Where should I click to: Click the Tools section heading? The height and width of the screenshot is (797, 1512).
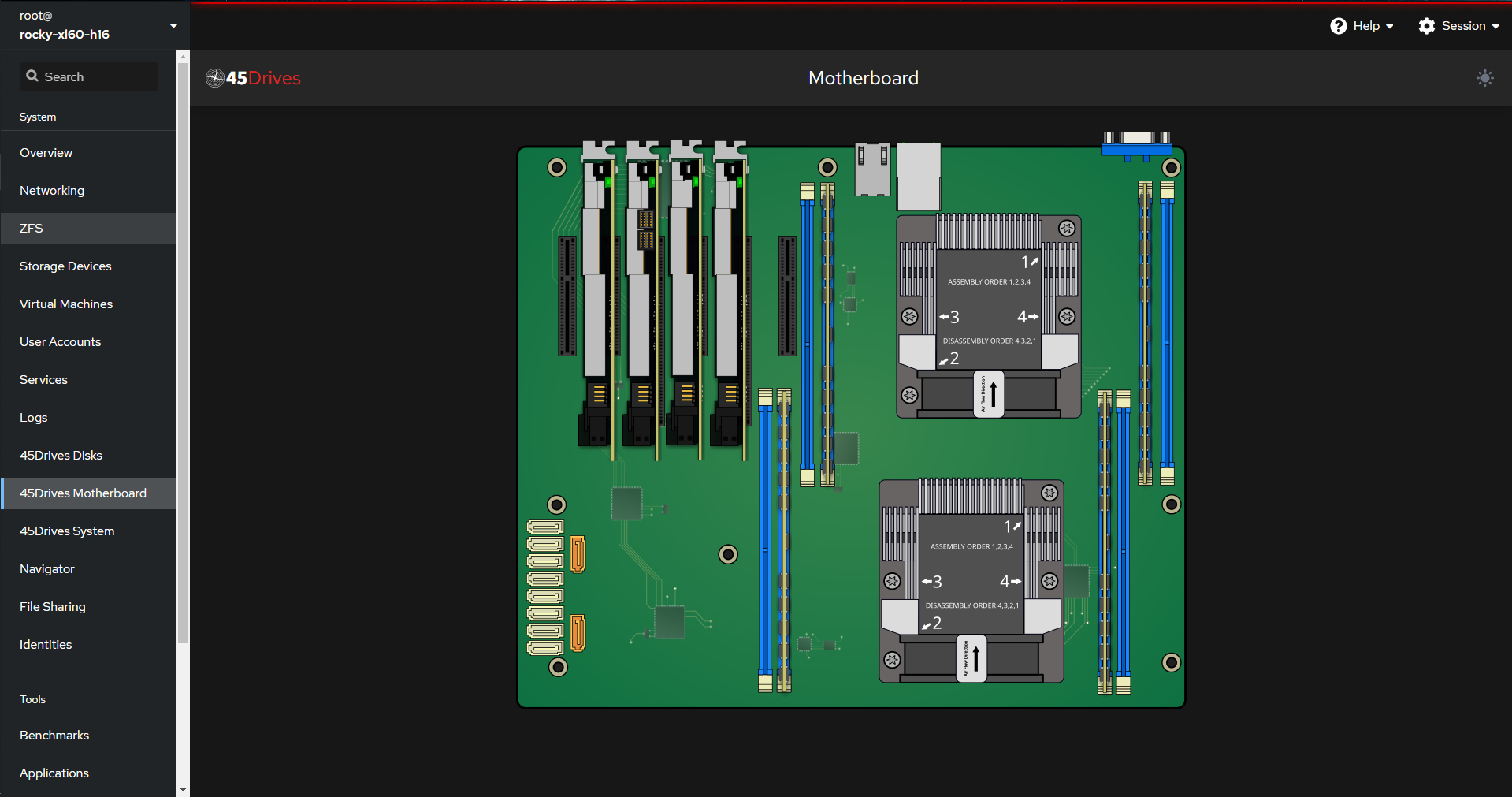pyautogui.click(x=32, y=699)
